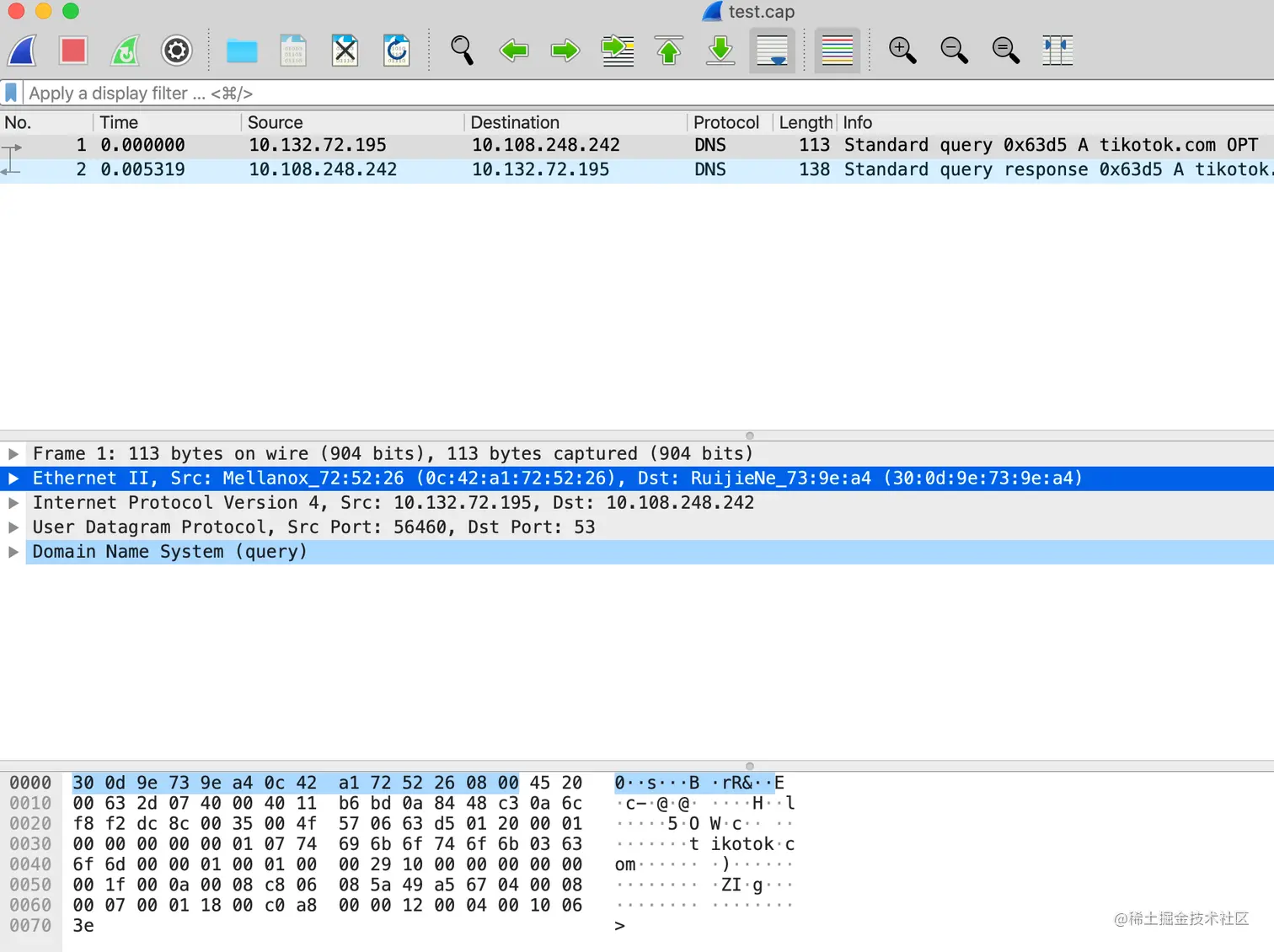This screenshot has width=1274, height=952.
Task: Close this capture file icon
Action: [345, 51]
